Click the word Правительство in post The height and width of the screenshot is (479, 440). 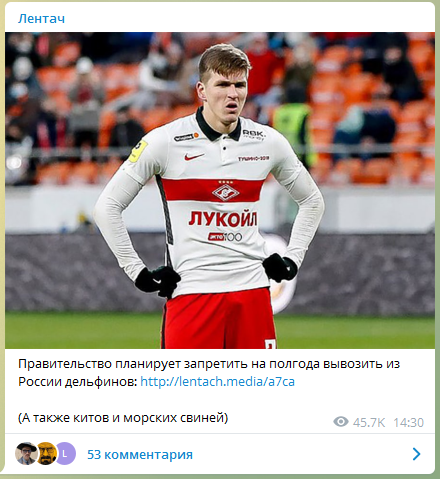[x=65, y=364]
